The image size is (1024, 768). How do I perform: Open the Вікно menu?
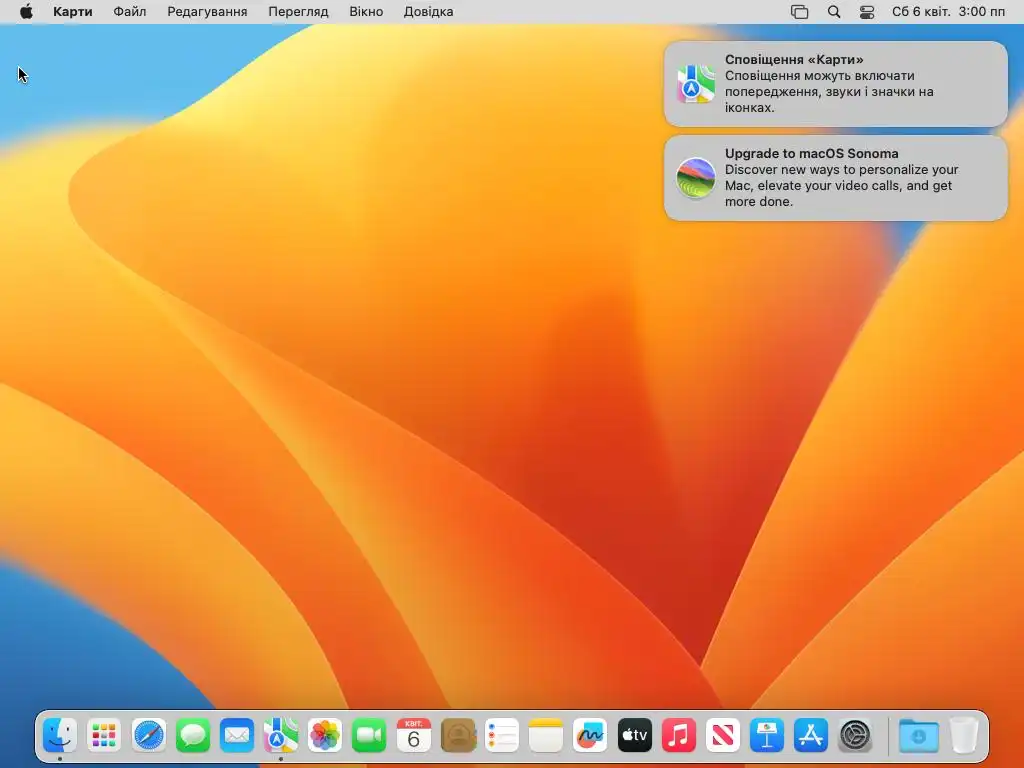[x=366, y=12]
